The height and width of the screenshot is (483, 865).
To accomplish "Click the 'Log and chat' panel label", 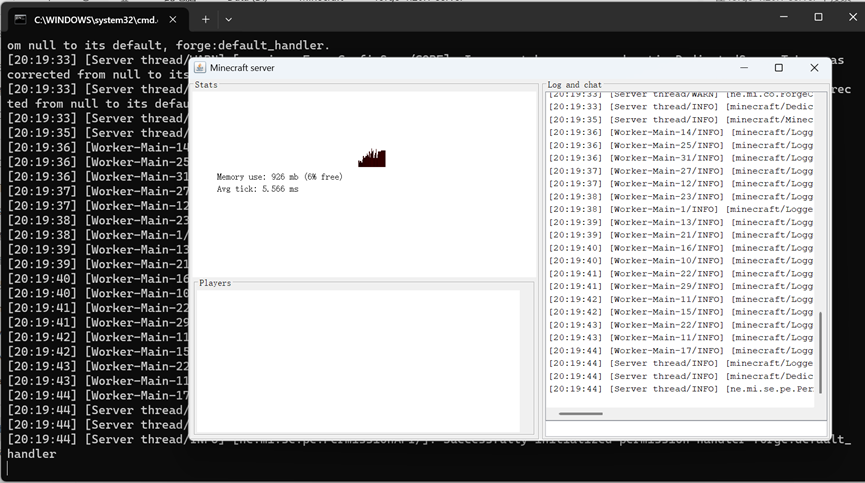I will [x=574, y=85].
